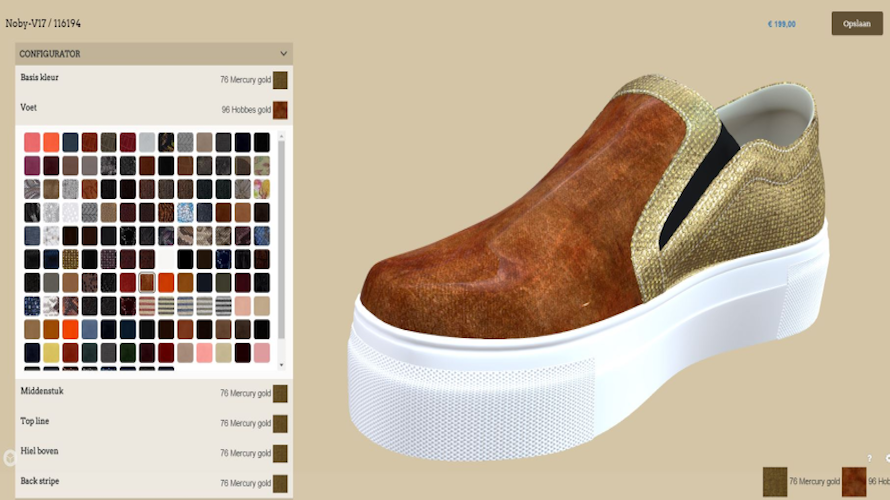Choose the light blue floral print swatch

[185, 212]
